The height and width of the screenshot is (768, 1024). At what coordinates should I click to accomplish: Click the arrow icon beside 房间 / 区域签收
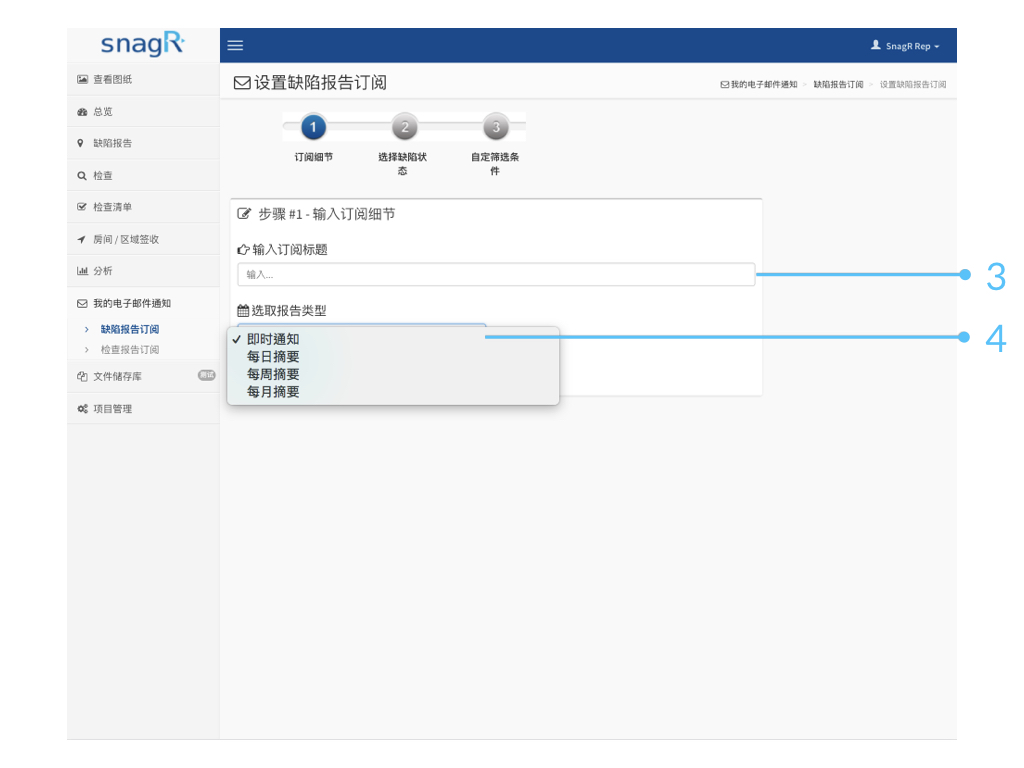(82, 239)
